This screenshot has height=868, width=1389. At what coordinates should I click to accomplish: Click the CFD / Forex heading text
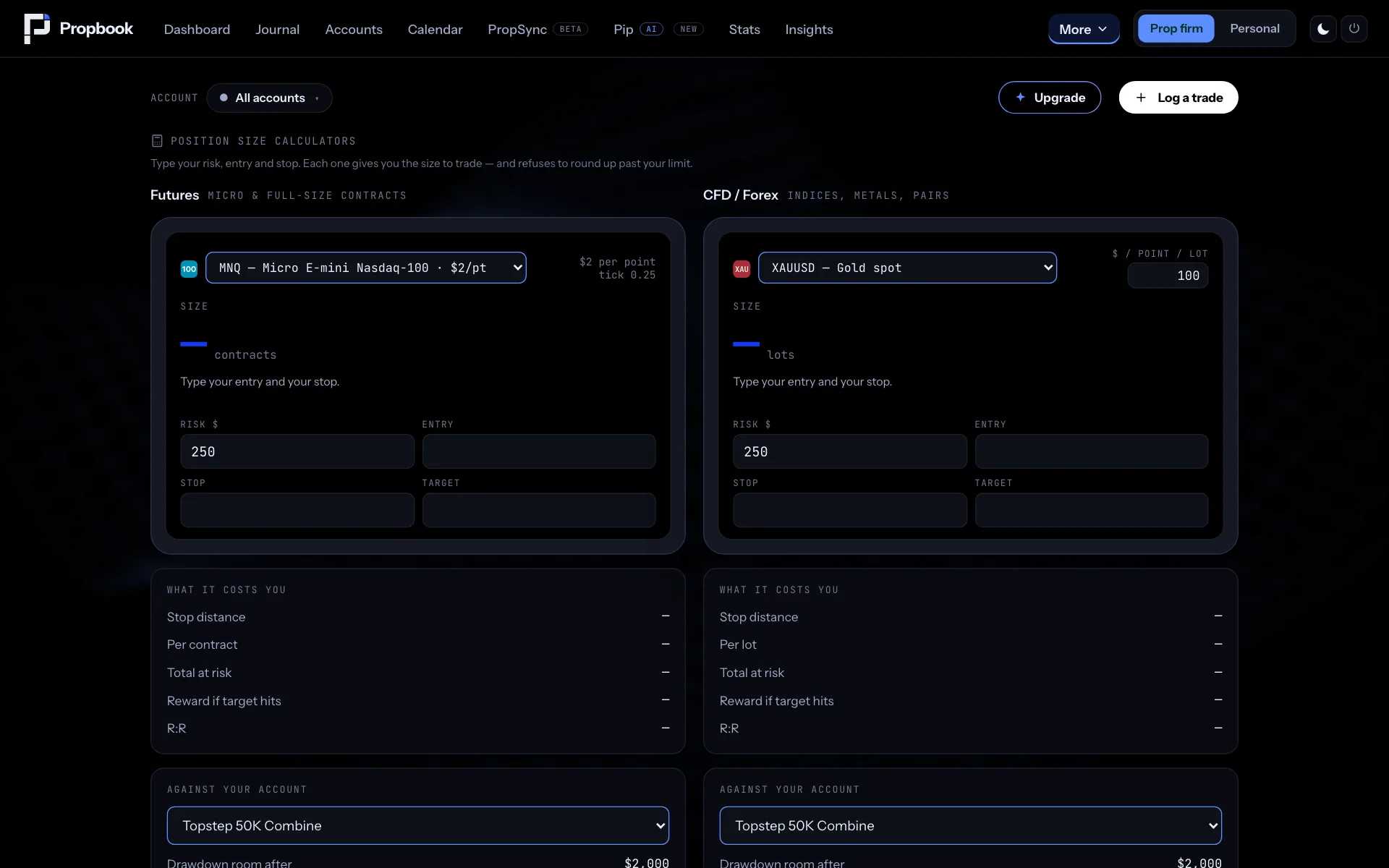click(741, 195)
